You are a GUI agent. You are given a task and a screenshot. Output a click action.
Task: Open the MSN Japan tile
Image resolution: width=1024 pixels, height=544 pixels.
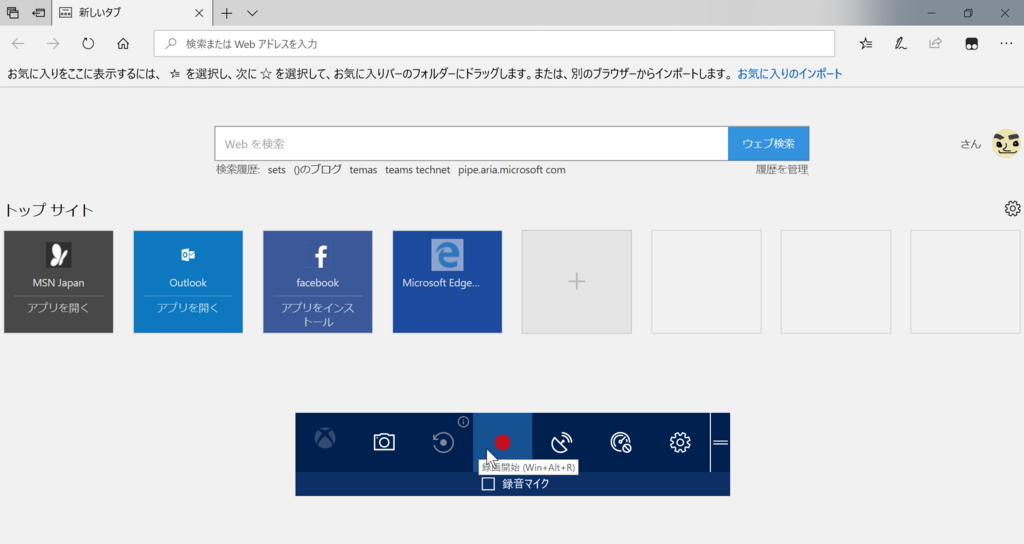pos(59,281)
